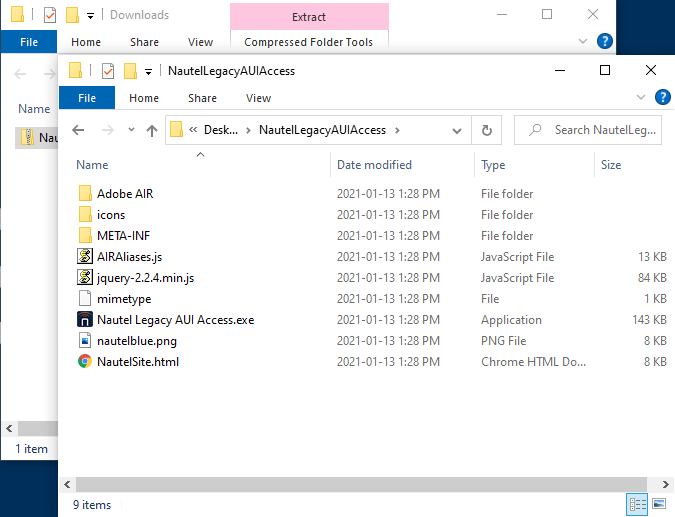
Task: Select jquery-2.2.4.min.js file name
Action: 146,278
